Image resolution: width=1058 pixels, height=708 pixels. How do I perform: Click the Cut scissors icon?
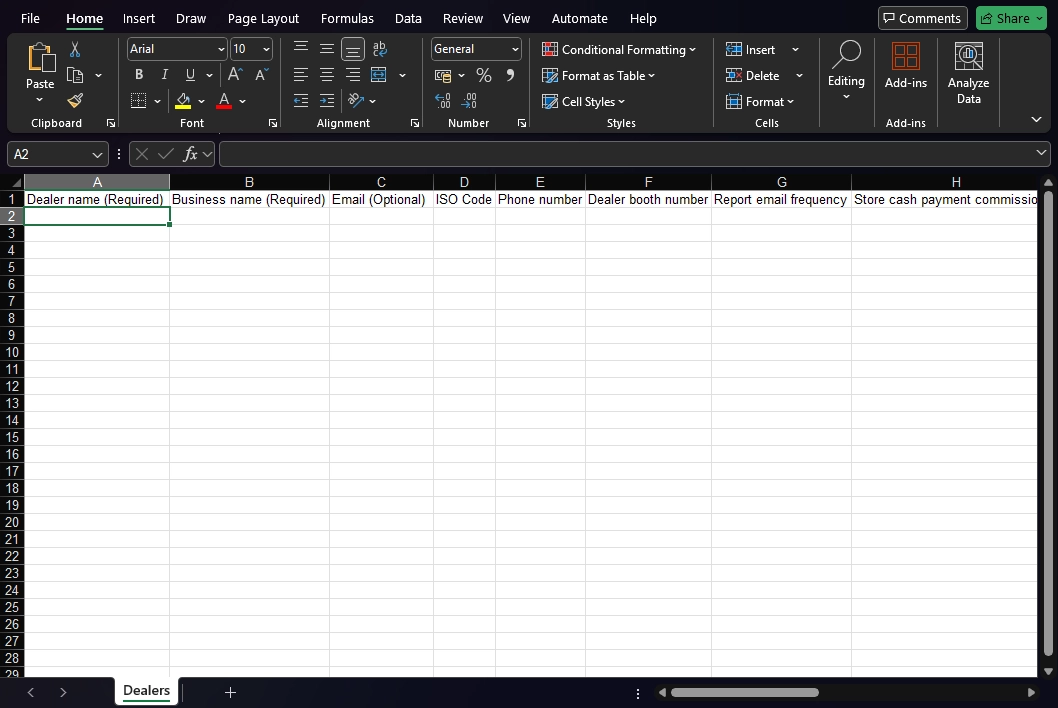point(75,49)
